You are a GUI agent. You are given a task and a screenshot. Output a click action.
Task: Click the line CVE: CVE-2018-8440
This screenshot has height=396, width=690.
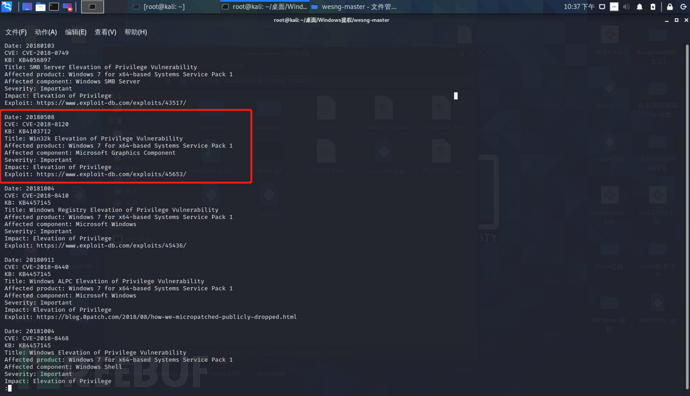37,267
